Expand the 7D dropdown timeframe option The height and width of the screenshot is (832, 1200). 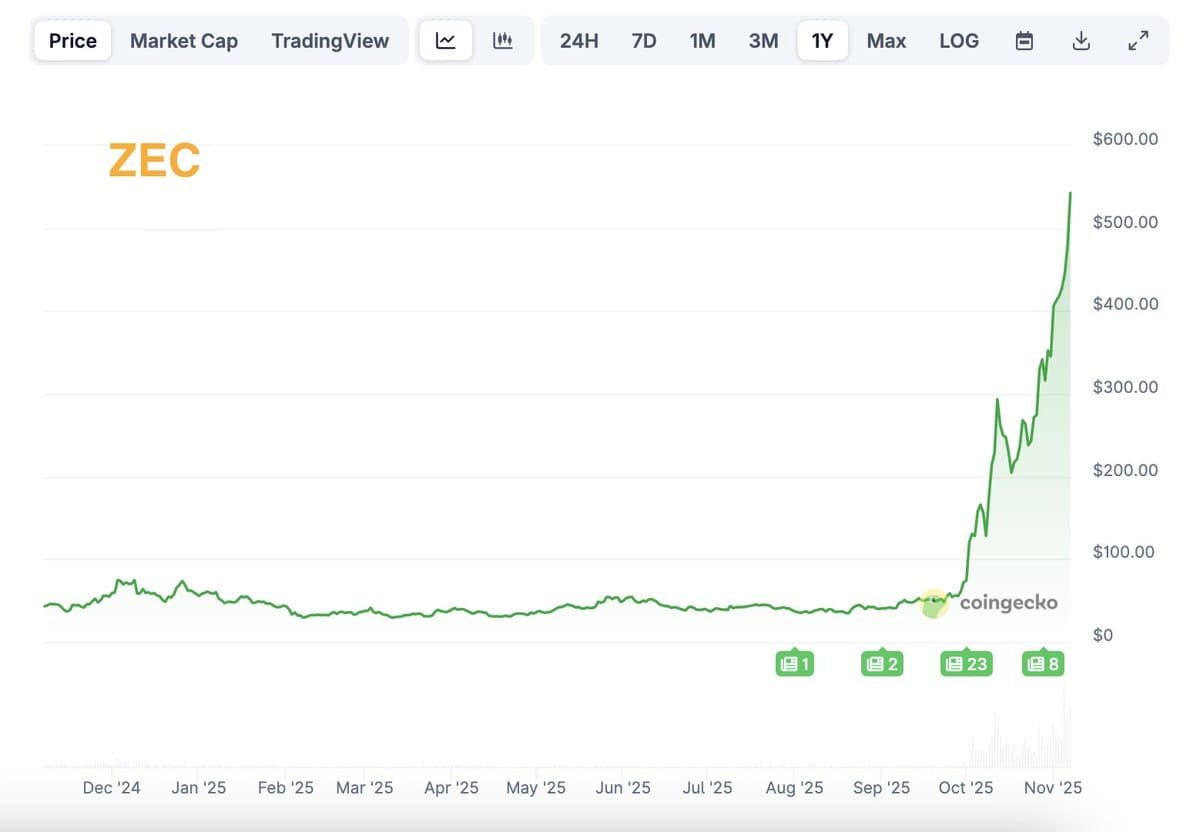pyautogui.click(x=643, y=40)
